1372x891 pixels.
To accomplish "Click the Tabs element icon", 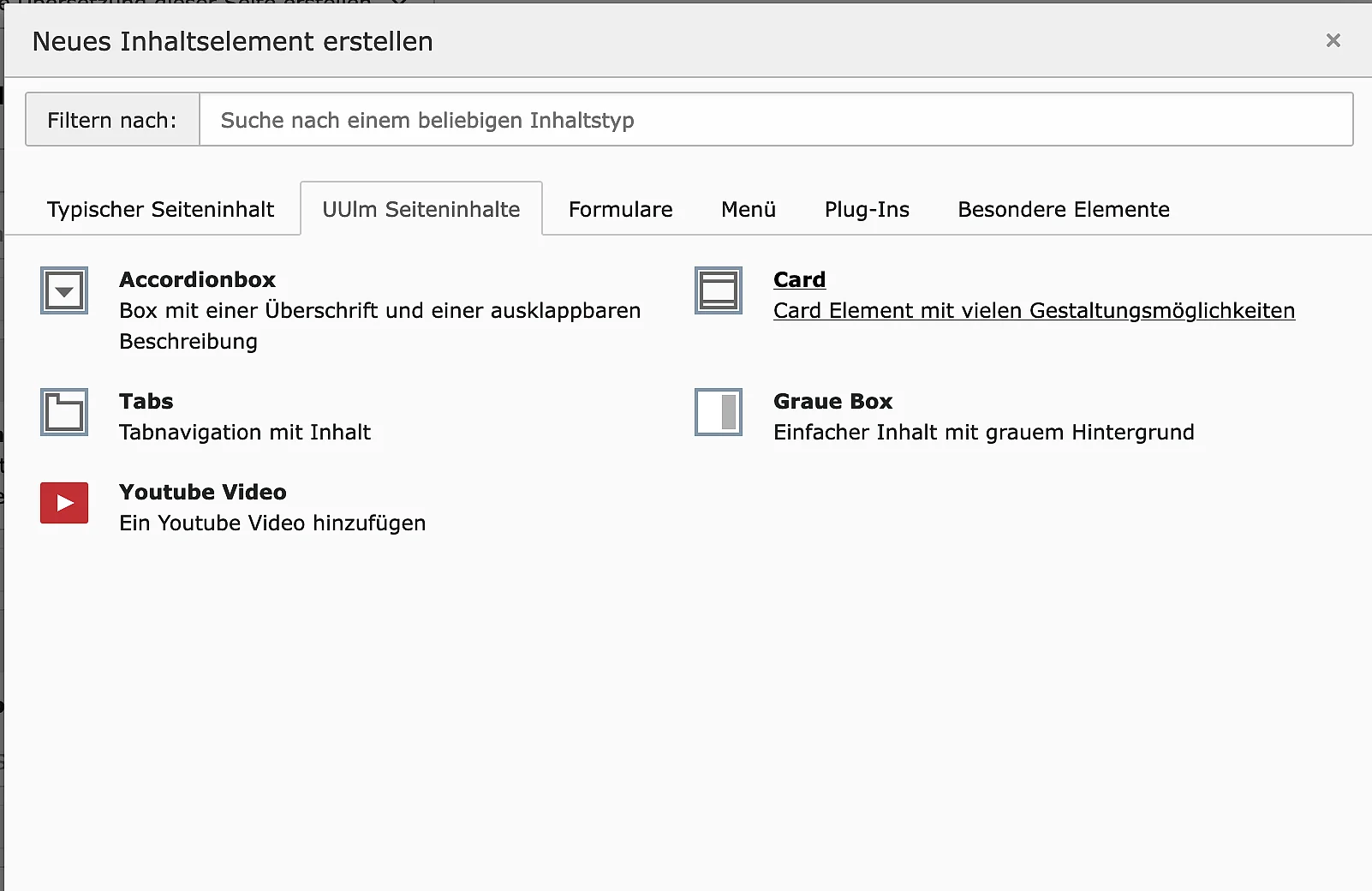I will (x=64, y=412).
